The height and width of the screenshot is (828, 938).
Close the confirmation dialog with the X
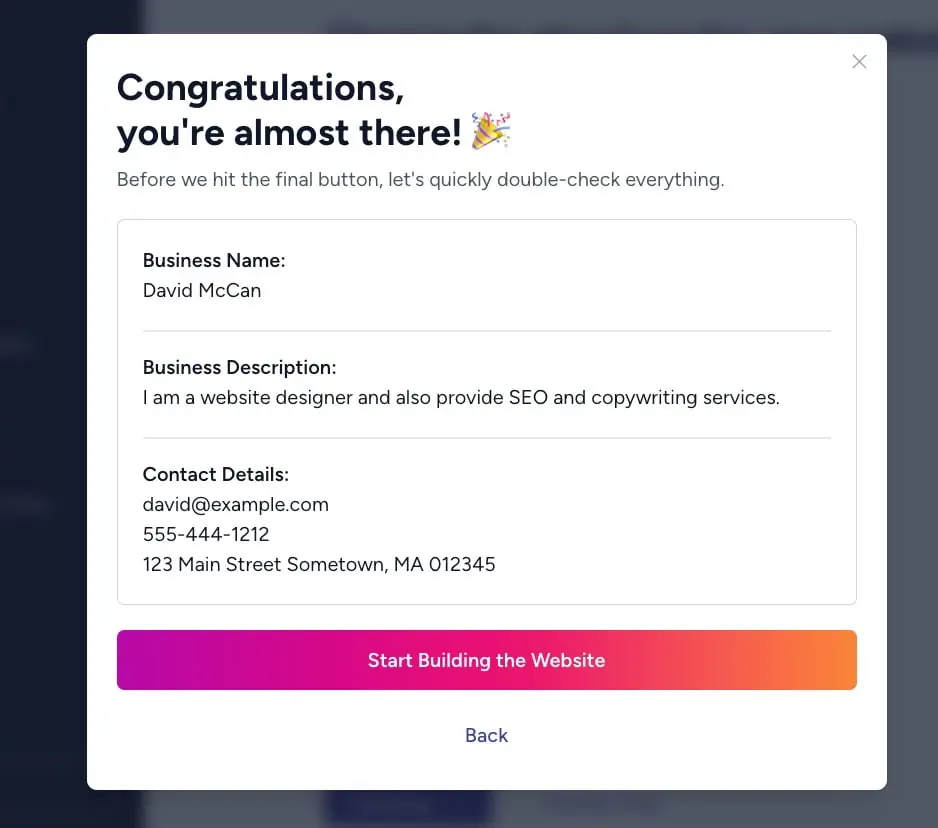click(x=859, y=62)
